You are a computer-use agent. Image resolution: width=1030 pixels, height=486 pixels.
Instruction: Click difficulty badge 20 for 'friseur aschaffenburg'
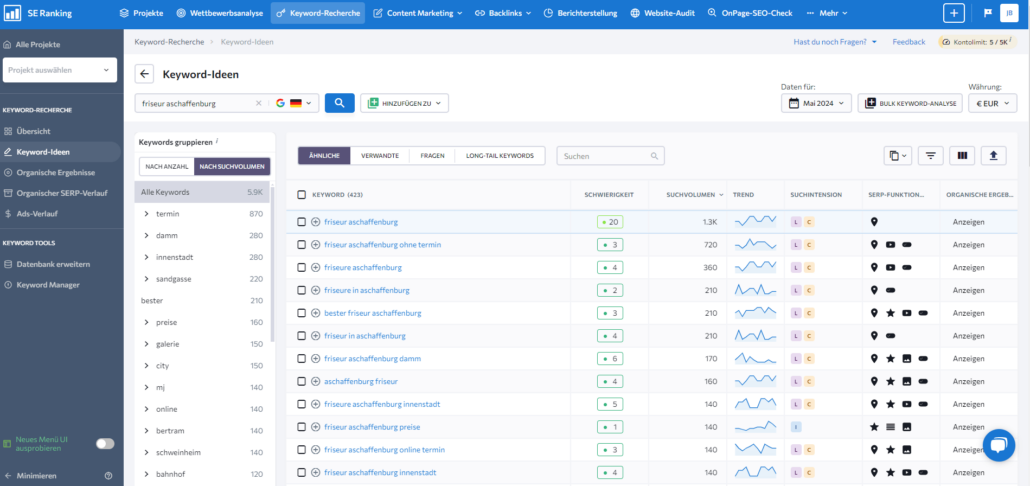point(610,222)
